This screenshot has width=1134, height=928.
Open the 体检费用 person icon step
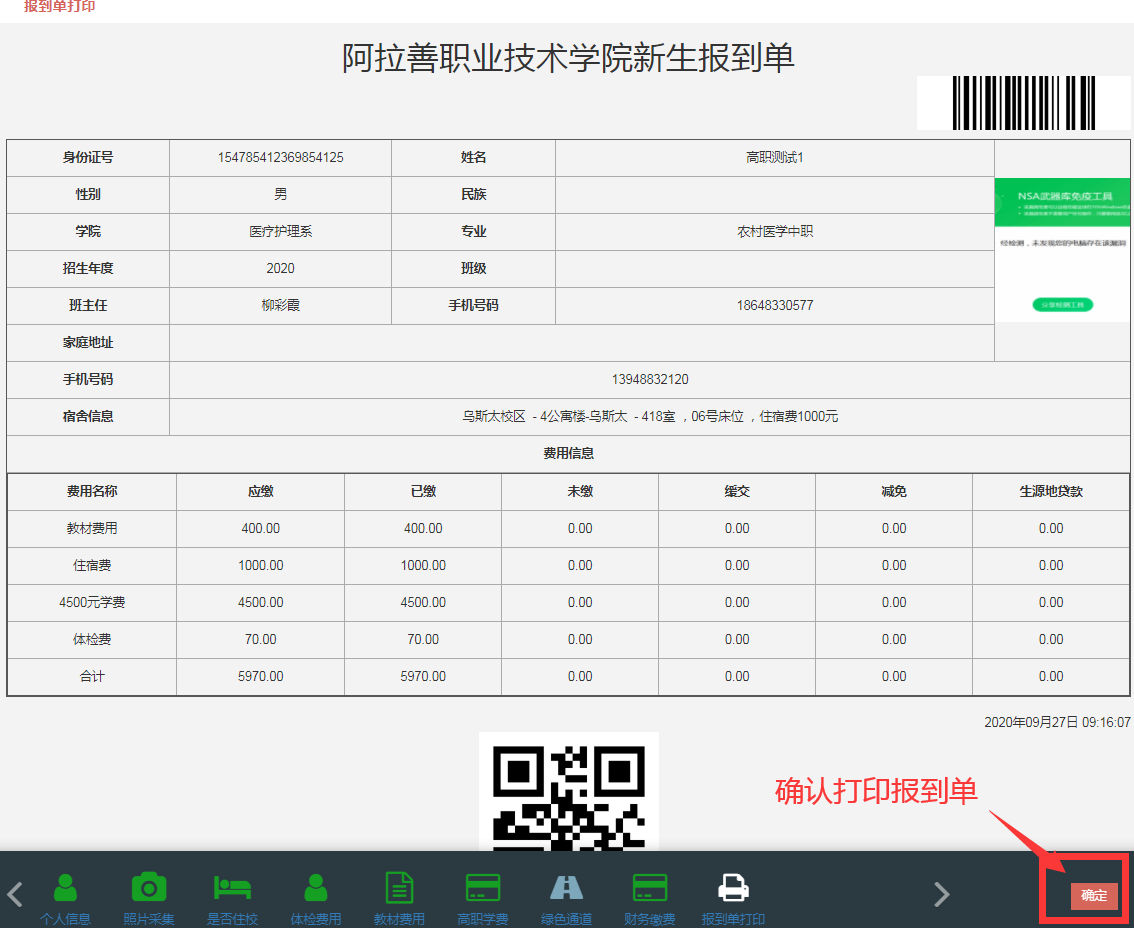point(316,888)
